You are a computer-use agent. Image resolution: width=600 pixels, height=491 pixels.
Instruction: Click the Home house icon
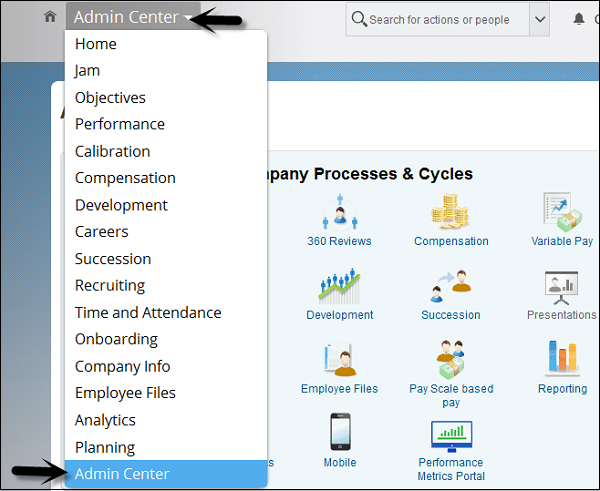pos(50,17)
